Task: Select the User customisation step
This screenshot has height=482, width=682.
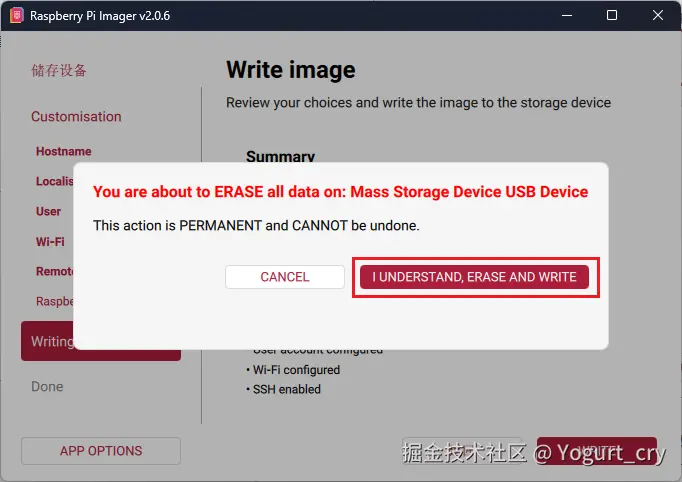Action: click(x=48, y=212)
